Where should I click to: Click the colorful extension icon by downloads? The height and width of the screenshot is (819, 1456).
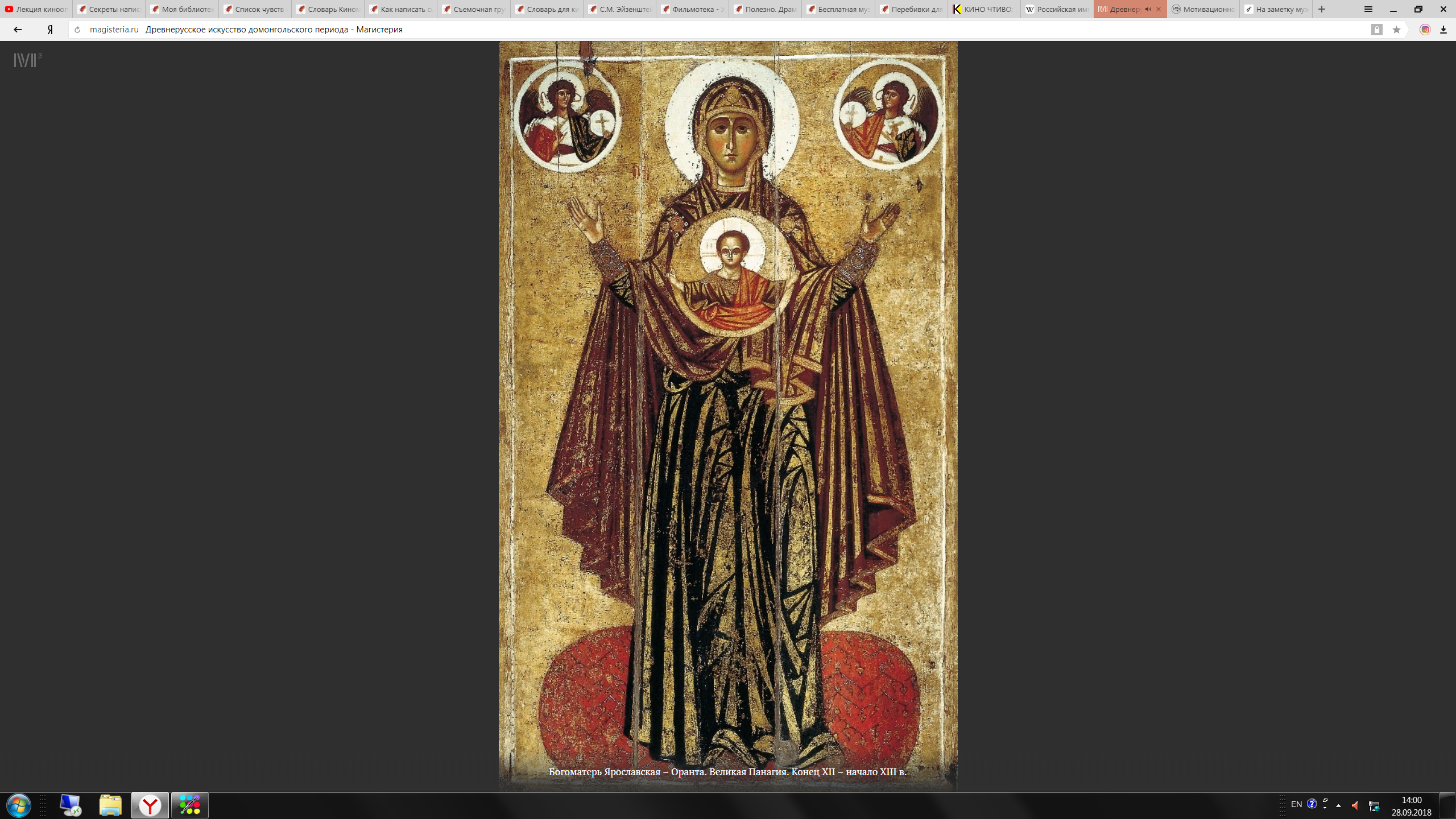(x=1425, y=30)
